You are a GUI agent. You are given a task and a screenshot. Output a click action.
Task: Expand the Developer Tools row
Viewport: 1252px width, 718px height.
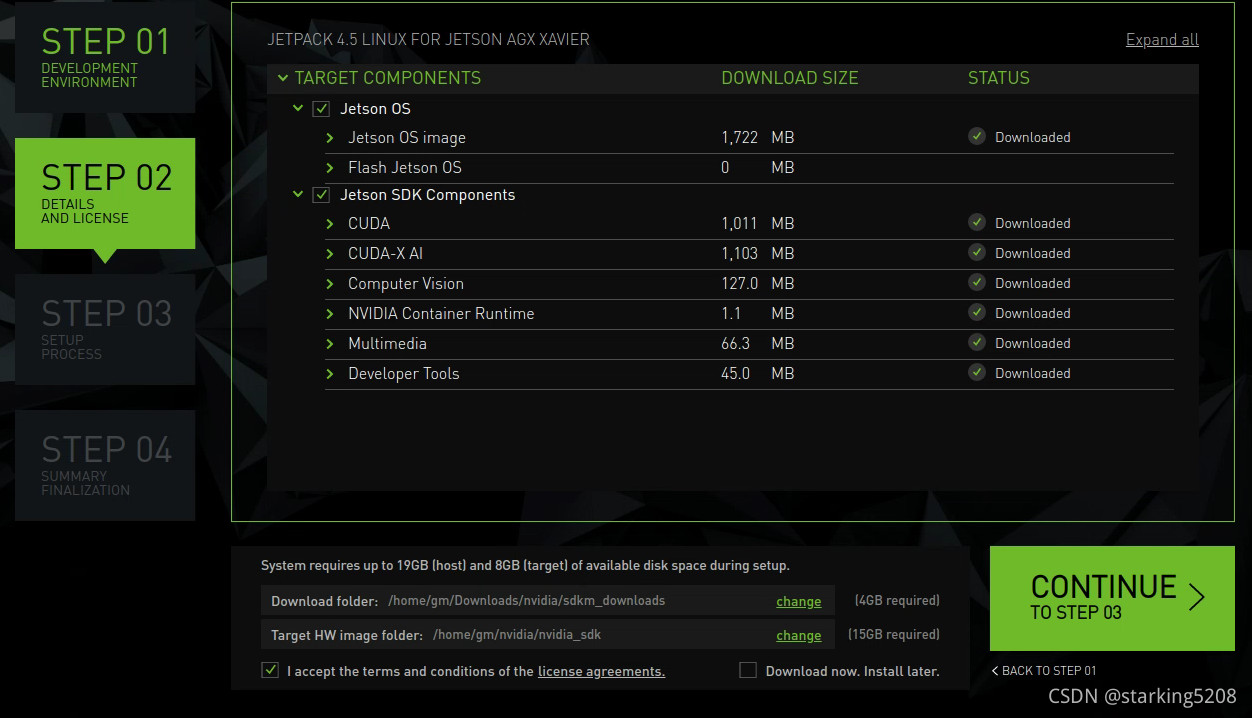tap(330, 374)
